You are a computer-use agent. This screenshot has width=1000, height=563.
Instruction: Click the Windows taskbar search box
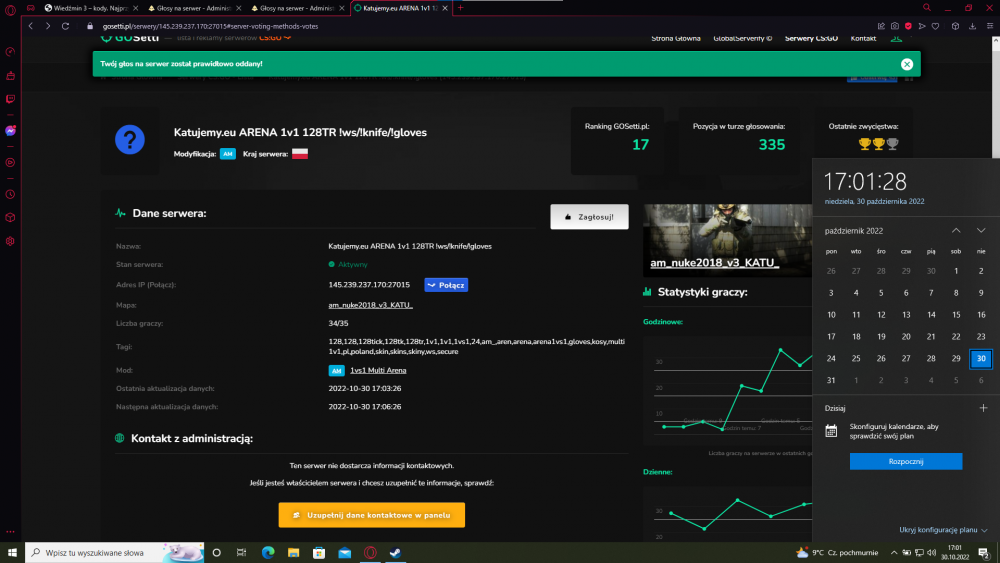(115, 553)
